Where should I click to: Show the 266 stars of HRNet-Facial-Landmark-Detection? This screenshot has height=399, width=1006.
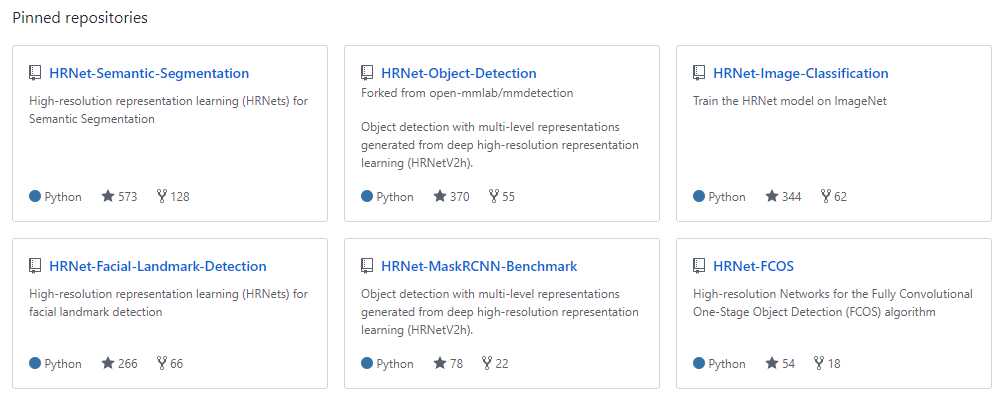coord(119,364)
